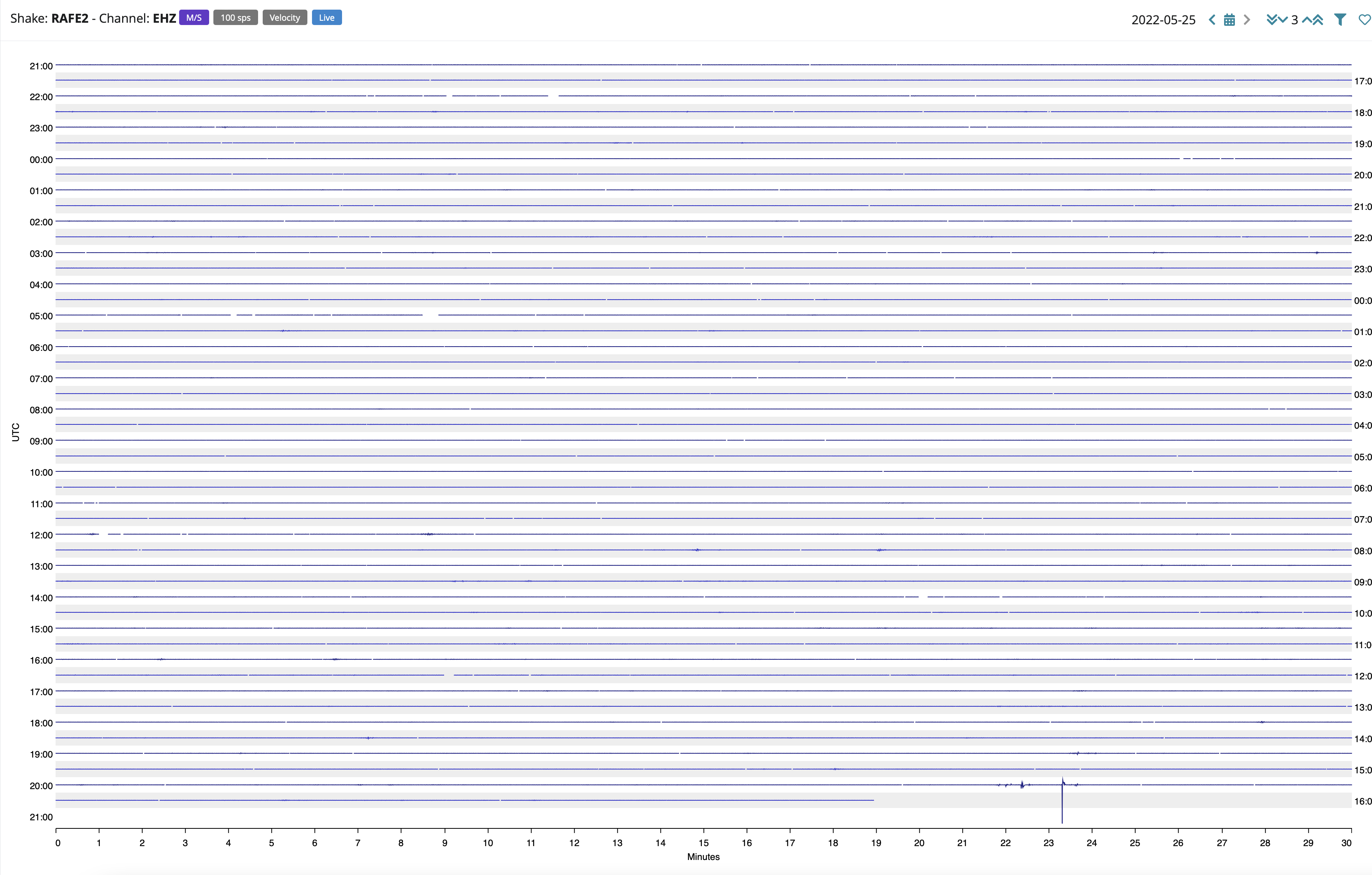Click the double up chevron amplitude control
The height and width of the screenshot is (875, 1372).
1318,20
